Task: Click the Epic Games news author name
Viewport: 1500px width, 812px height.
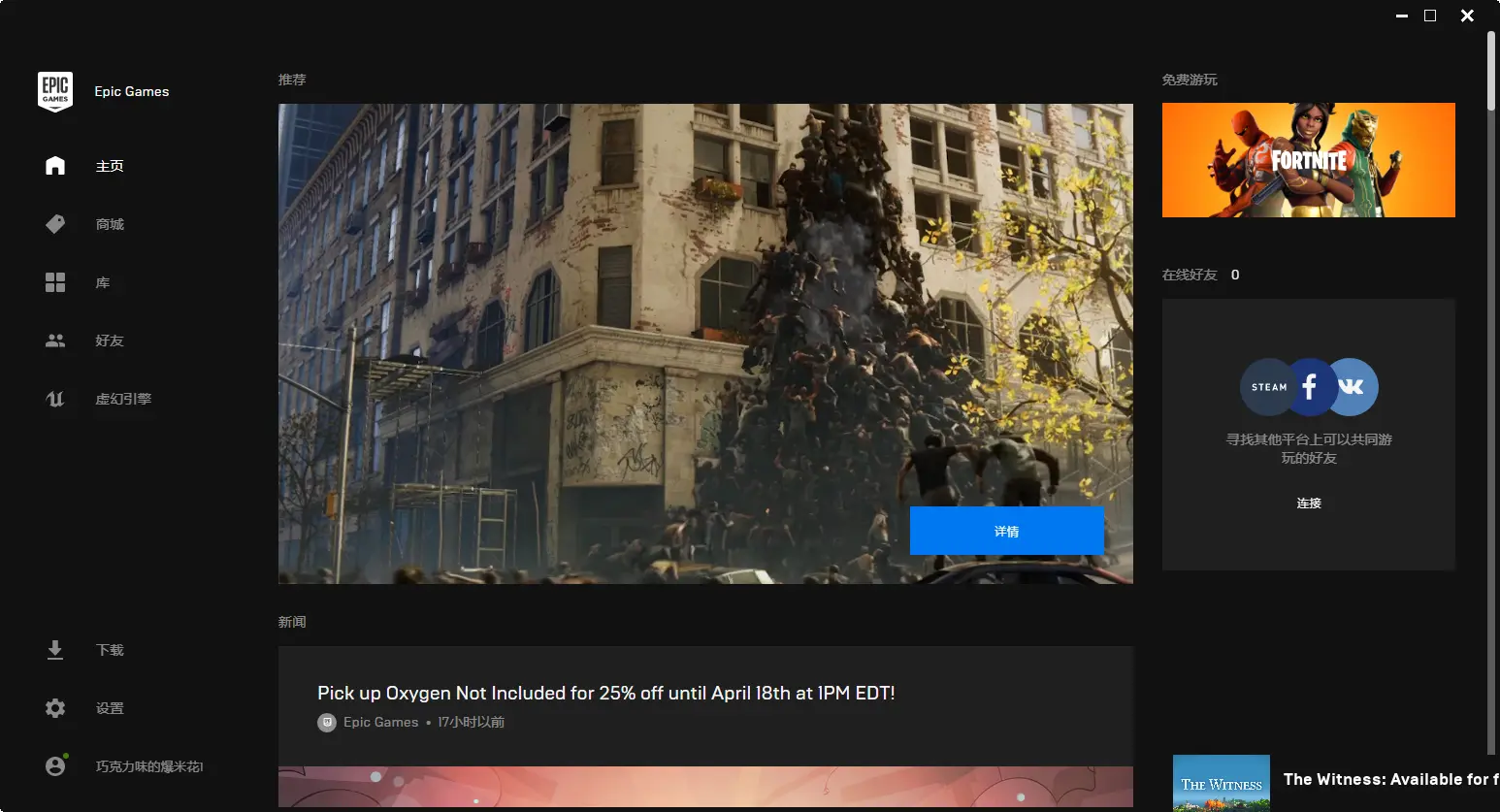Action: 380,723
